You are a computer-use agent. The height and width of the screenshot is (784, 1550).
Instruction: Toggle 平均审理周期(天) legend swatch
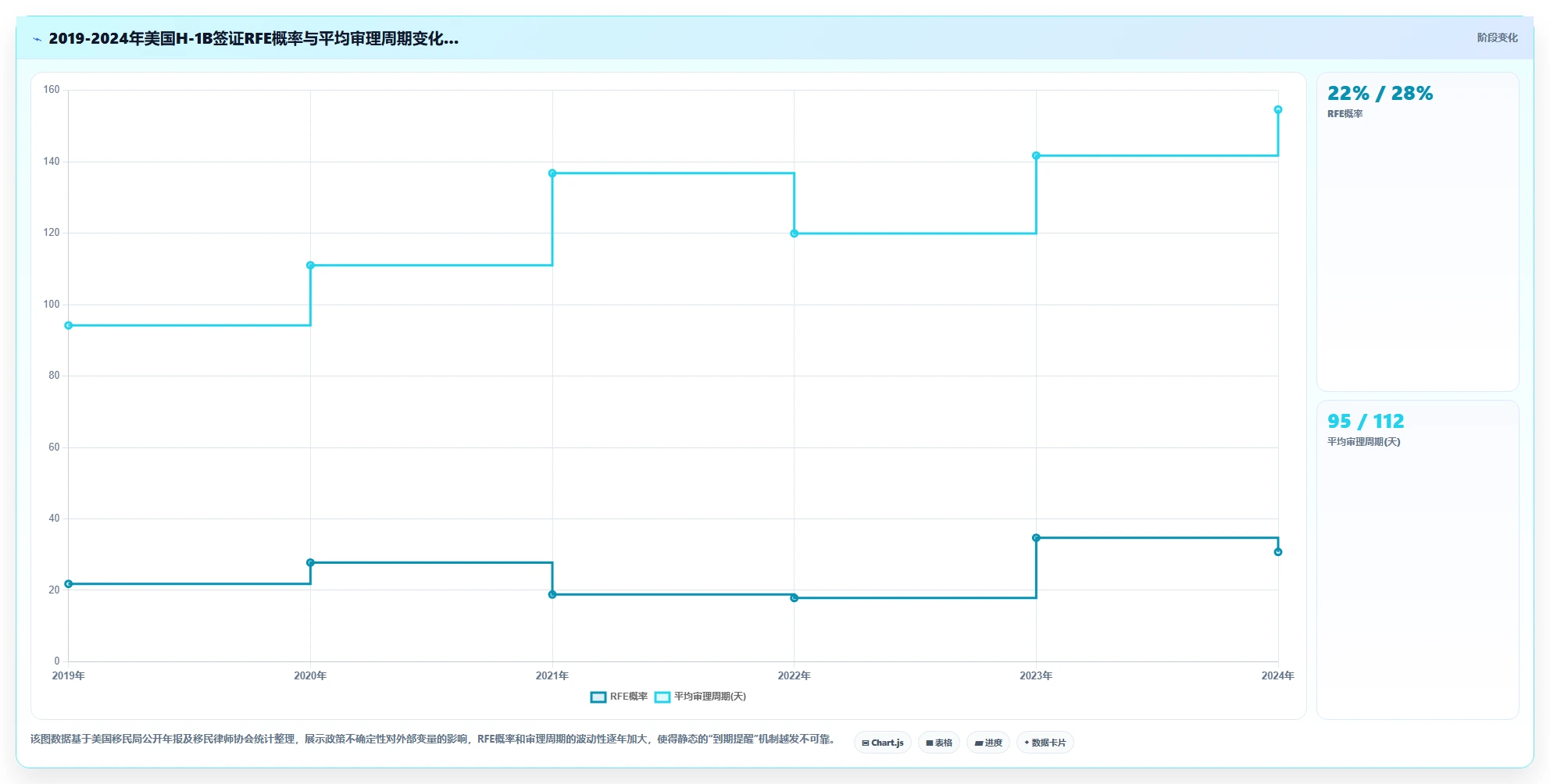click(662, 697)
